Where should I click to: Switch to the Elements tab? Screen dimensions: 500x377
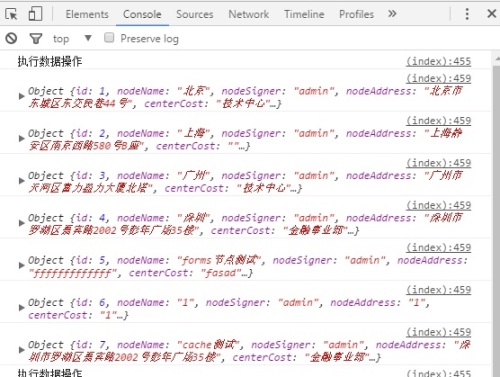tap(87, 14)
